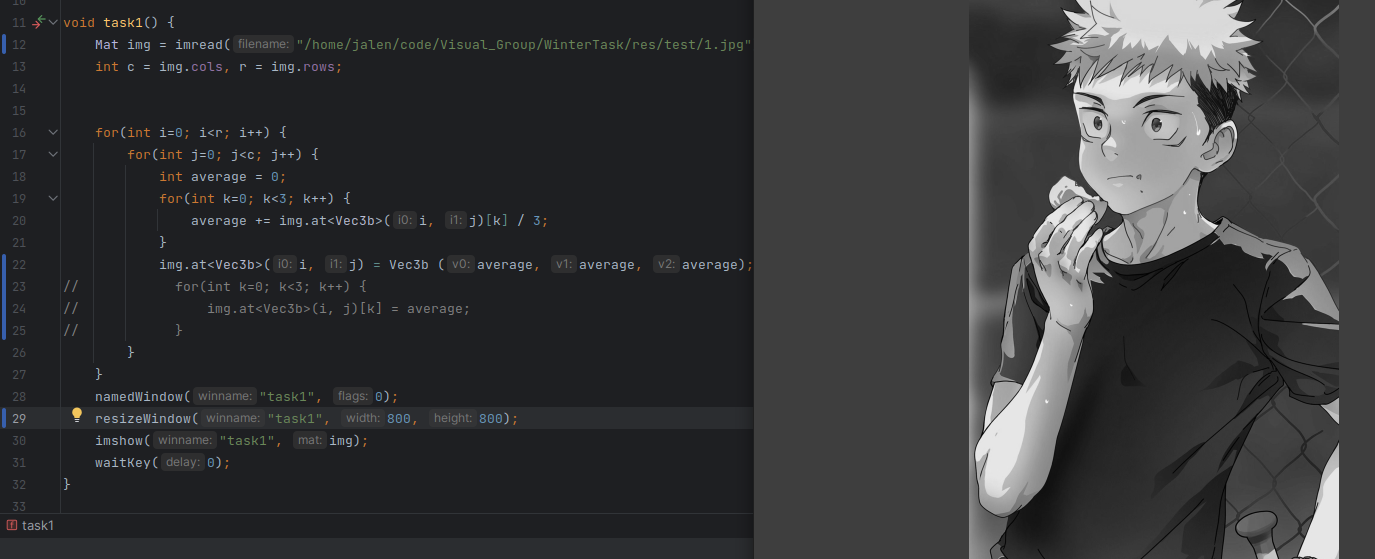Screen dimensions: 1375x559
Task: Click the 'flags:' inlay hint in namedWindow
Action: [352, 396]
